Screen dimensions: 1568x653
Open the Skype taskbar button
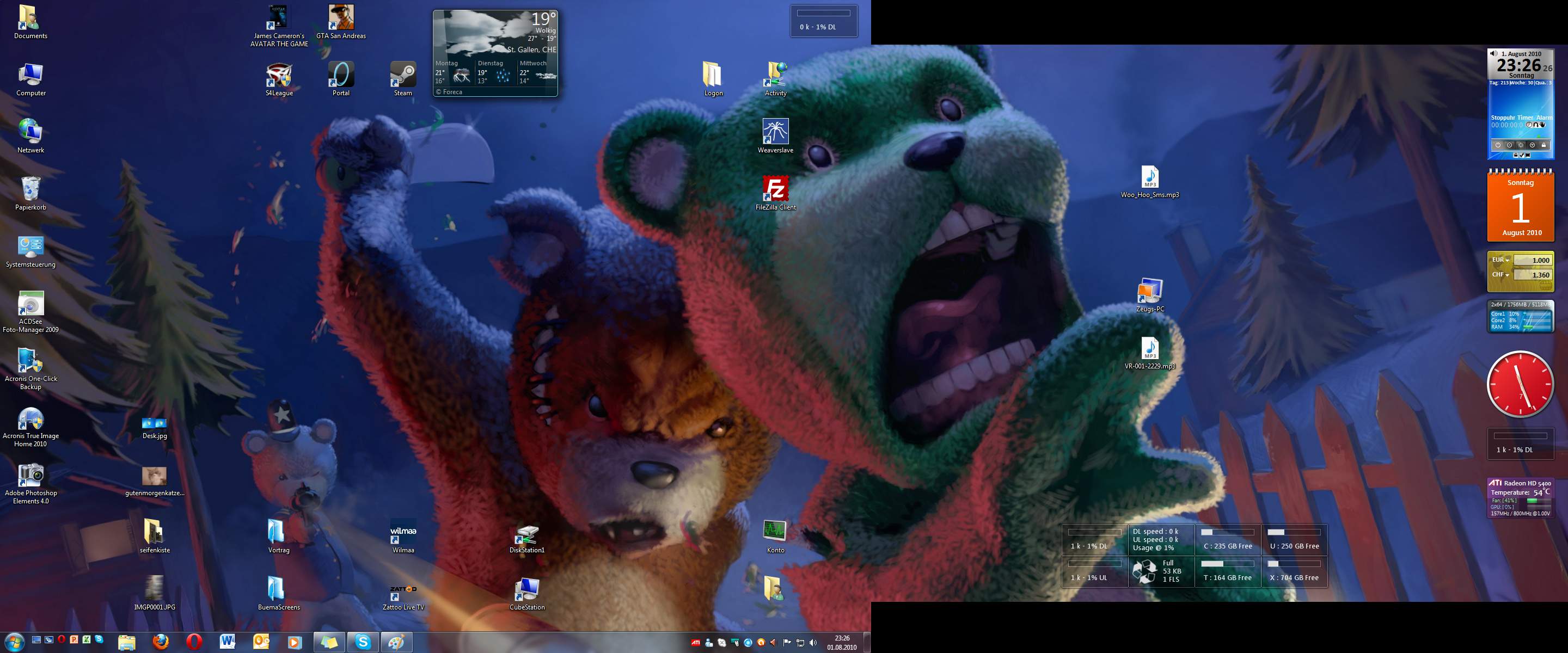pyautogui.click(x=363, y=642)
